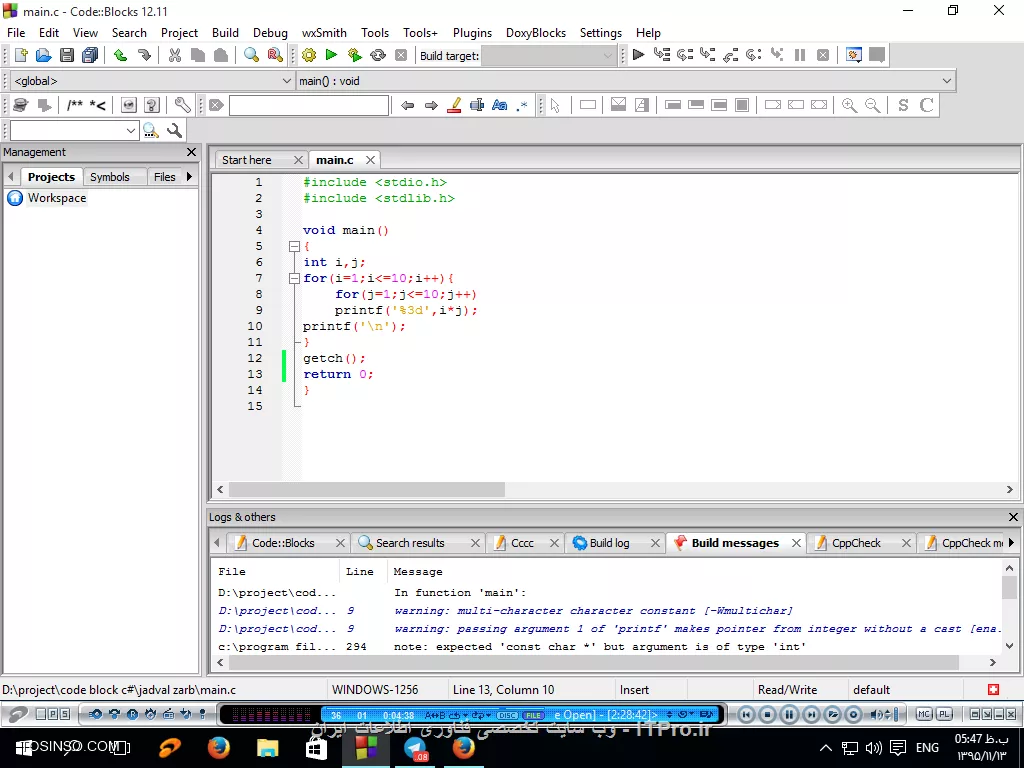Click the incremental search text field
This screenshot has height=768, width=1024.
pyautogui.click(x=309, y=105)
